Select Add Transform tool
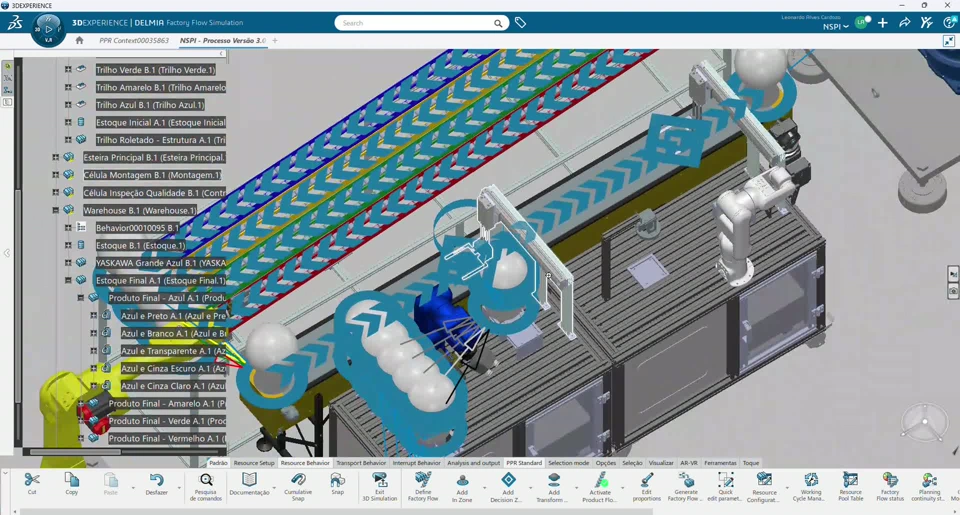 553,487
